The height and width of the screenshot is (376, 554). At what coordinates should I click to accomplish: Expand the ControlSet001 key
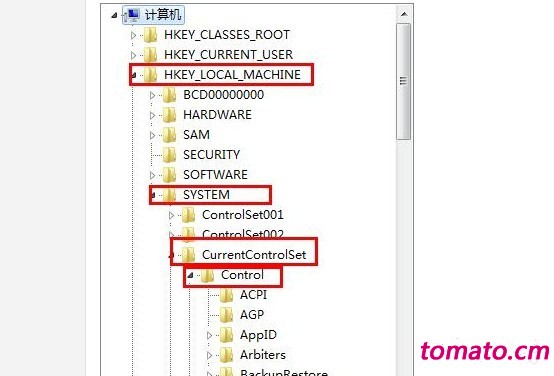tap(172, 215)
